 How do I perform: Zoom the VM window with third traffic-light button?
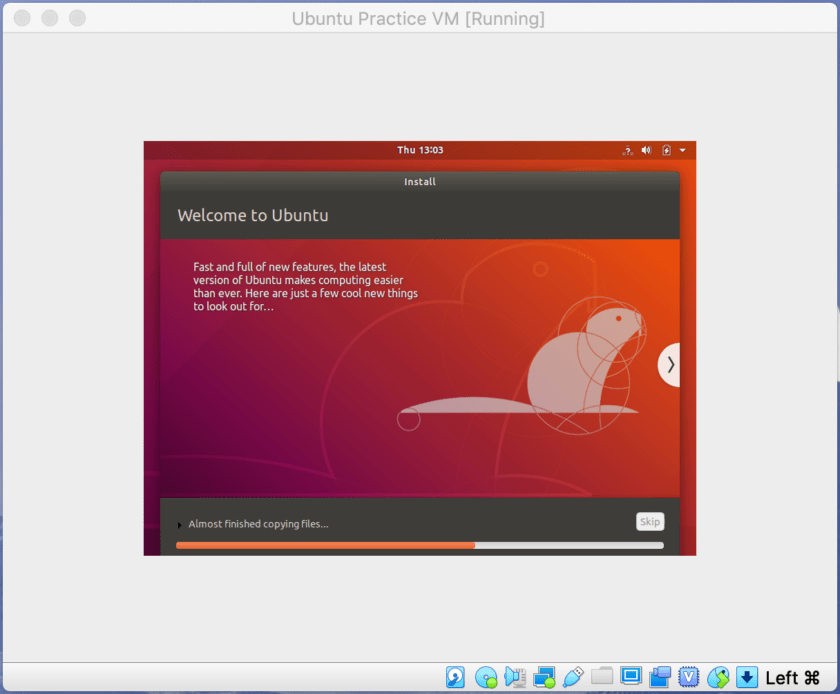(x=78, y=18)
